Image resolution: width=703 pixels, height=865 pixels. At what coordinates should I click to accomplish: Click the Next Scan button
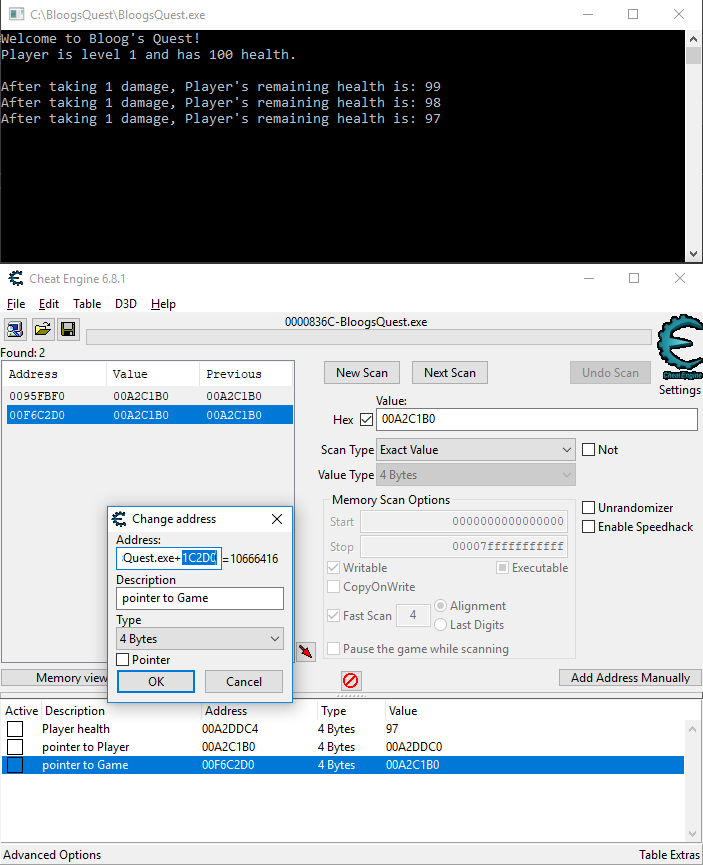pos(450,373)
